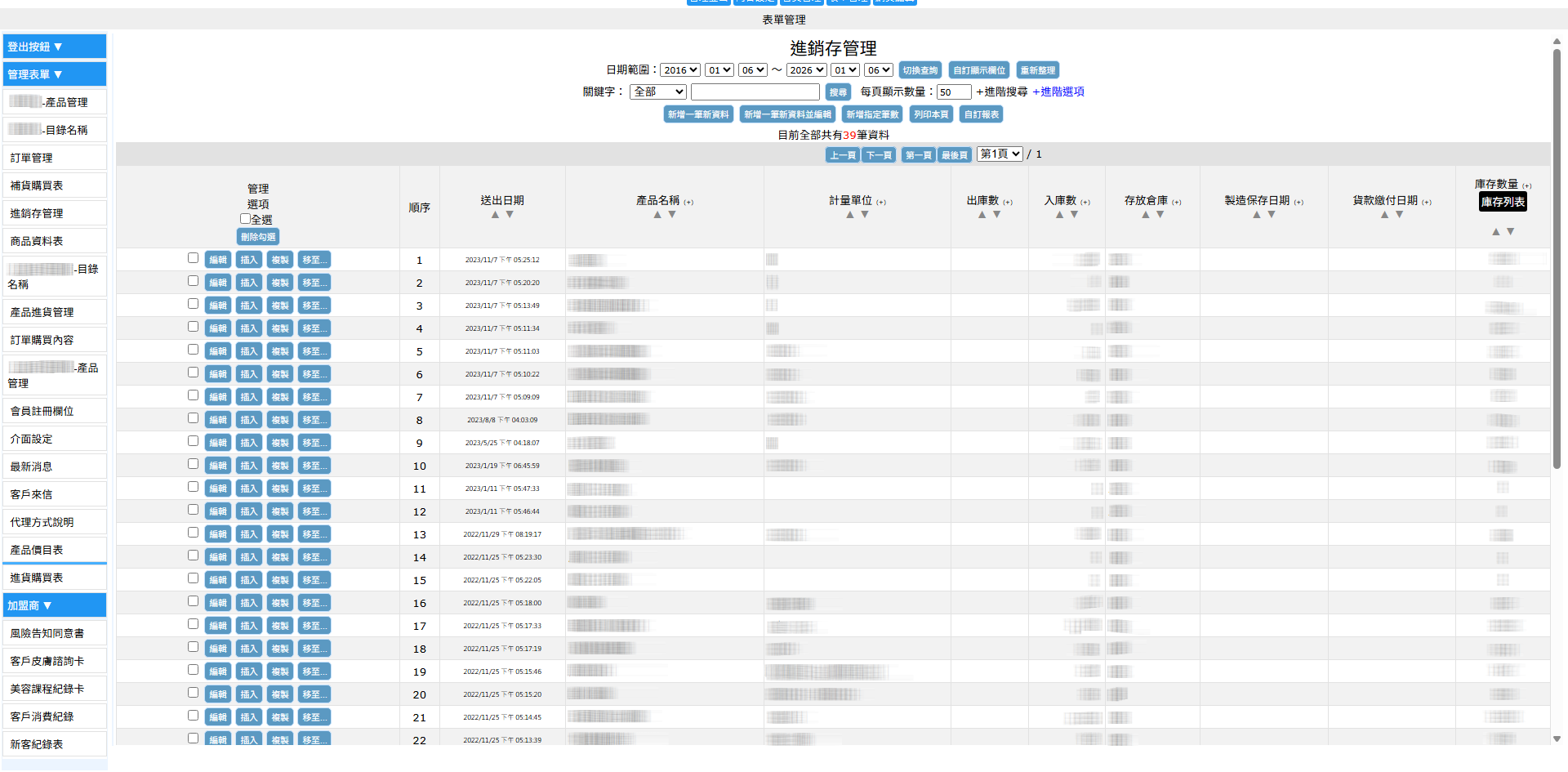Open the end year dropdown showing 2026

click(807, 70)
